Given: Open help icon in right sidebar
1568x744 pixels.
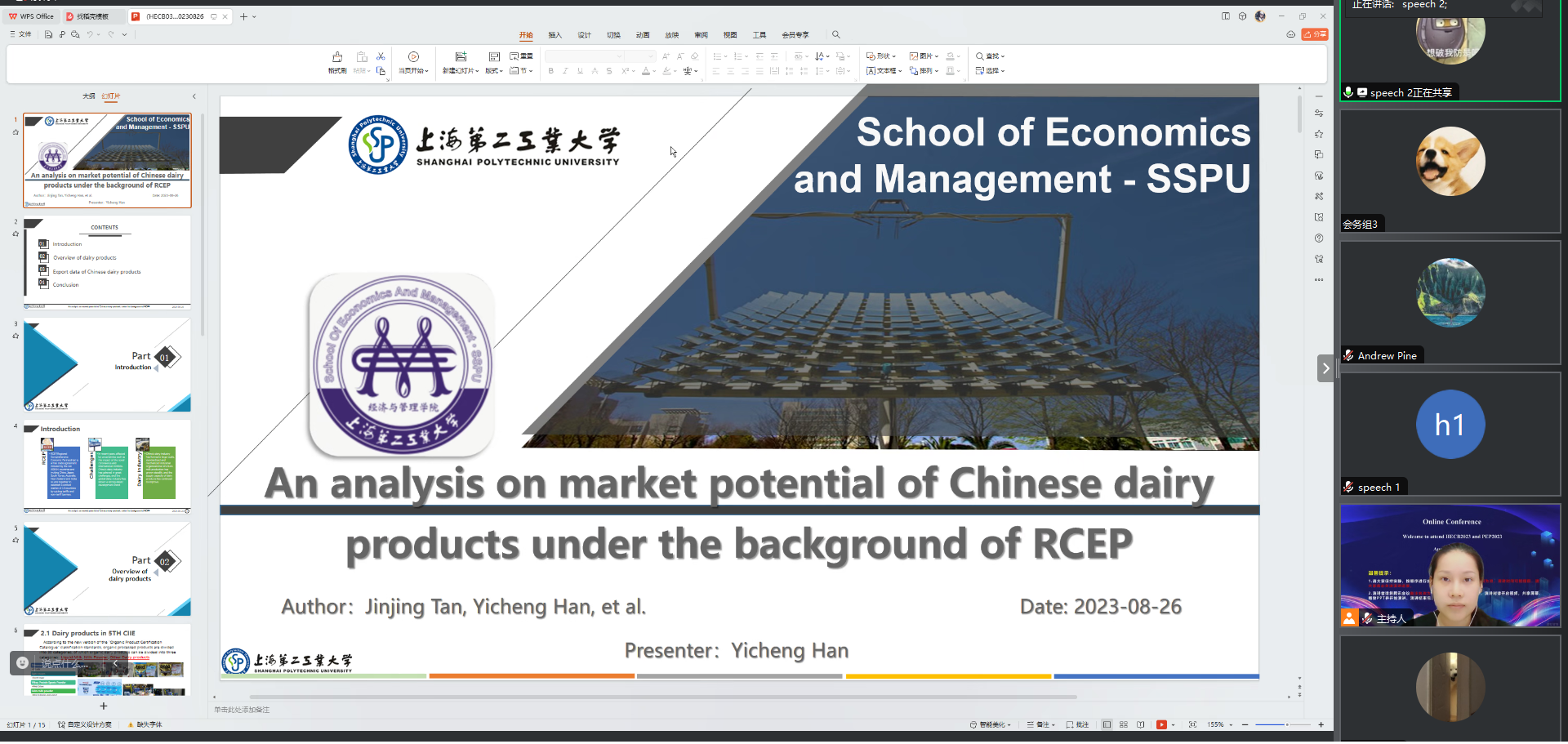Looking at the screenshot, I should point(1319,238).
